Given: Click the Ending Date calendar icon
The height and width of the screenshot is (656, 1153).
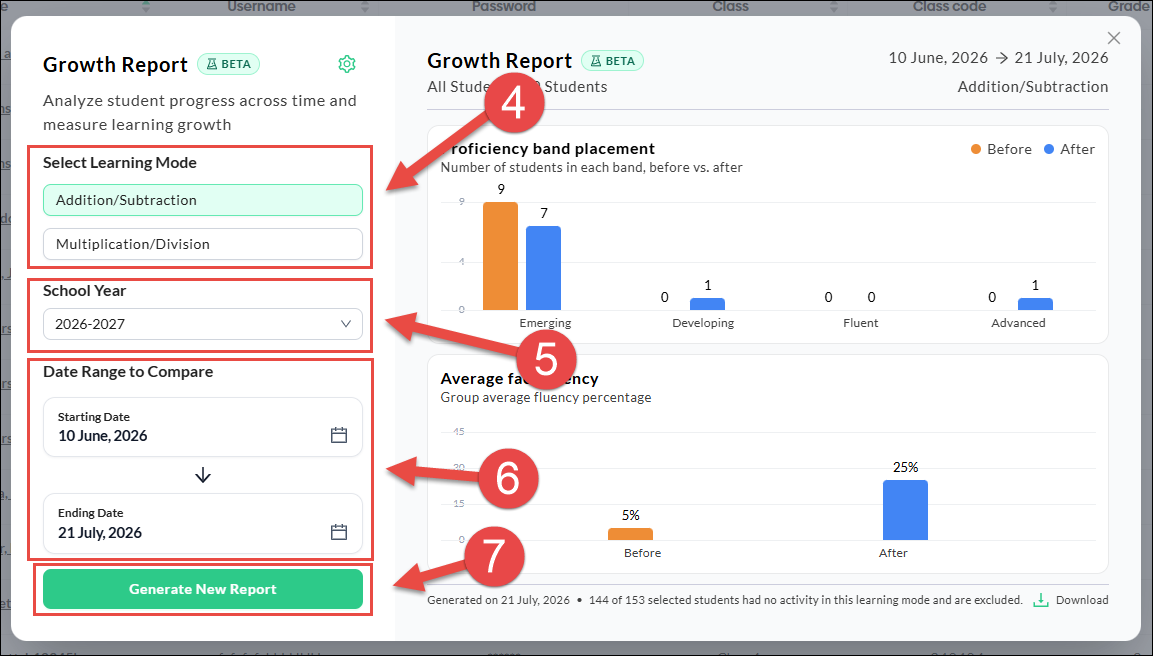Looking at the screenshot, I should pos(339,532).
